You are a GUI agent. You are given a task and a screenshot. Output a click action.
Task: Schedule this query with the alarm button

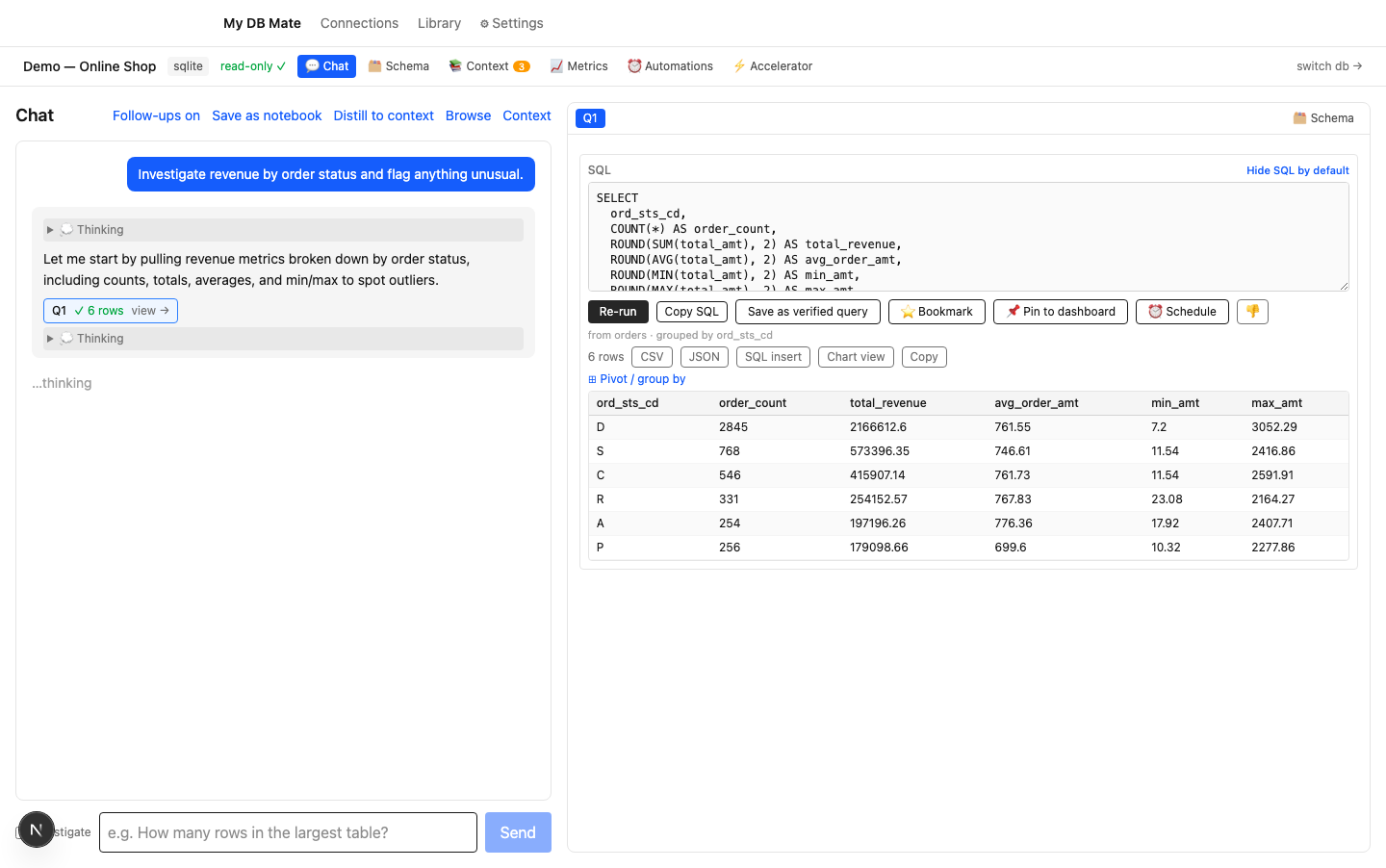[x=1182, y=312]
